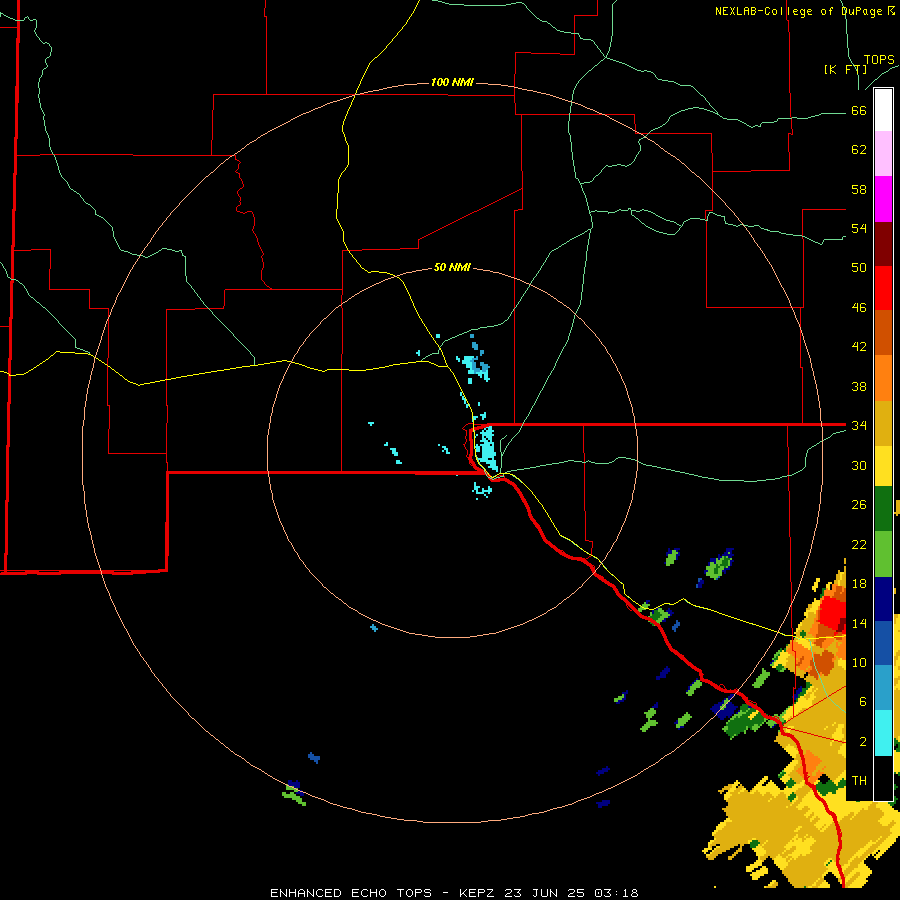Image resolution: width=900 pixels, height=900 pixels.
Task: Click the "50 NMI" range ring label
Action: (x=452, y=267)
